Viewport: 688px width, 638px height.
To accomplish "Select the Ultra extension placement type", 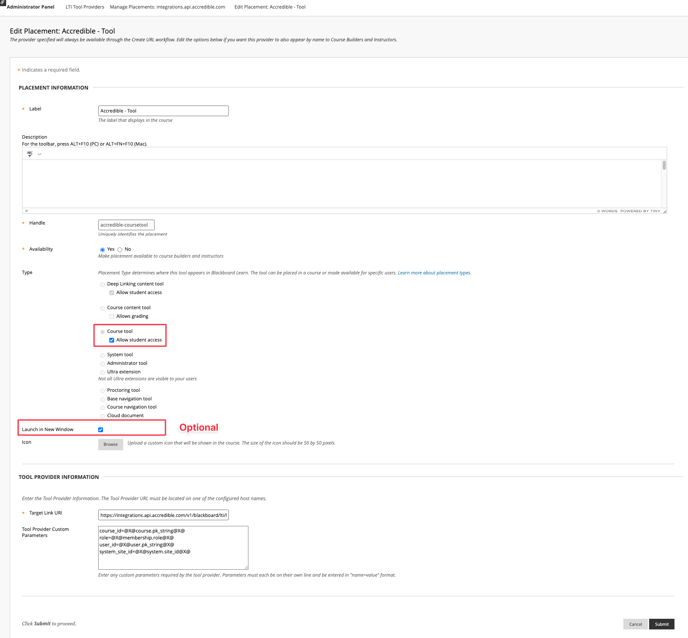I will [102, 372].
